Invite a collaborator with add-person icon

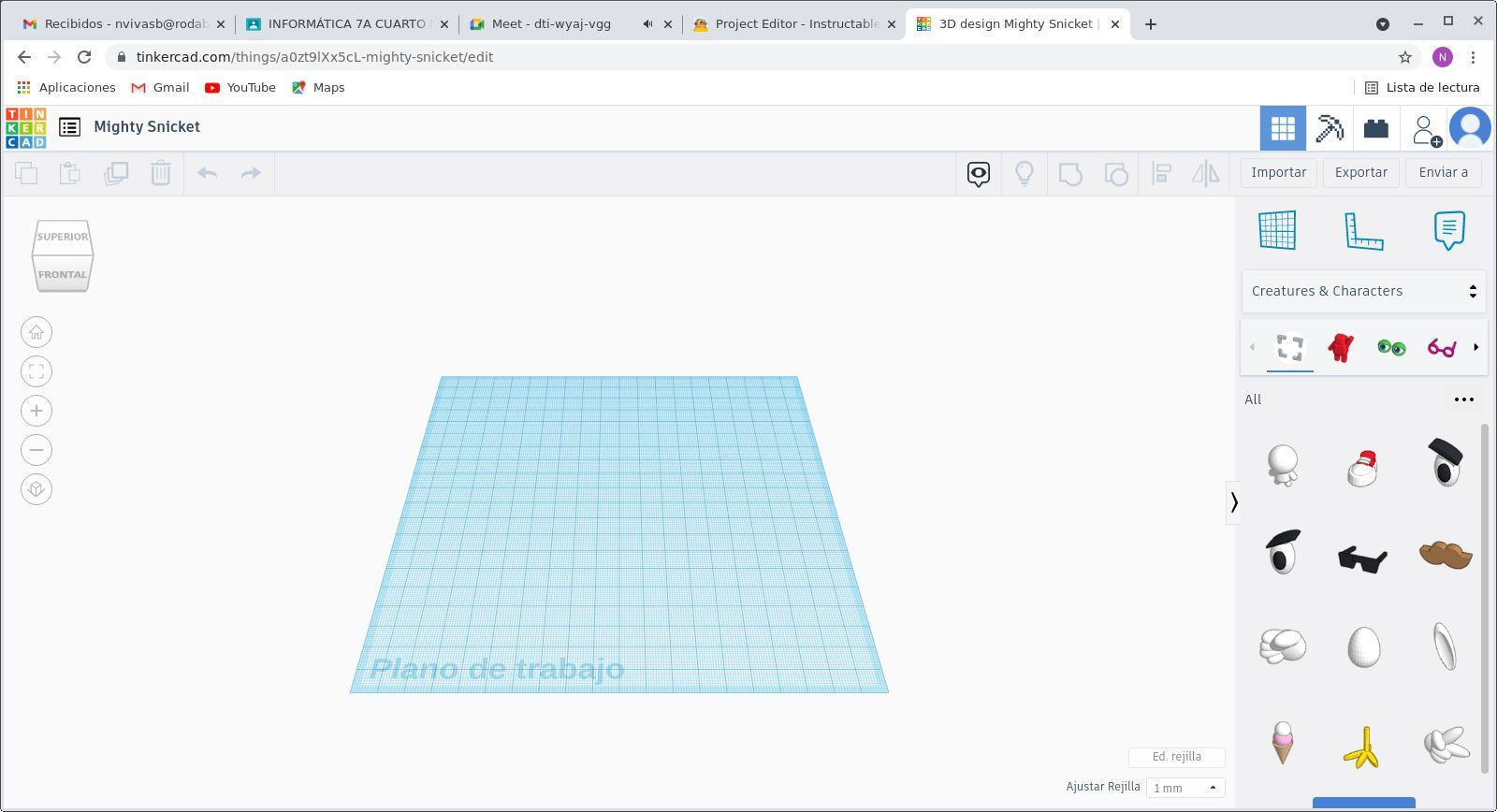1425,129
